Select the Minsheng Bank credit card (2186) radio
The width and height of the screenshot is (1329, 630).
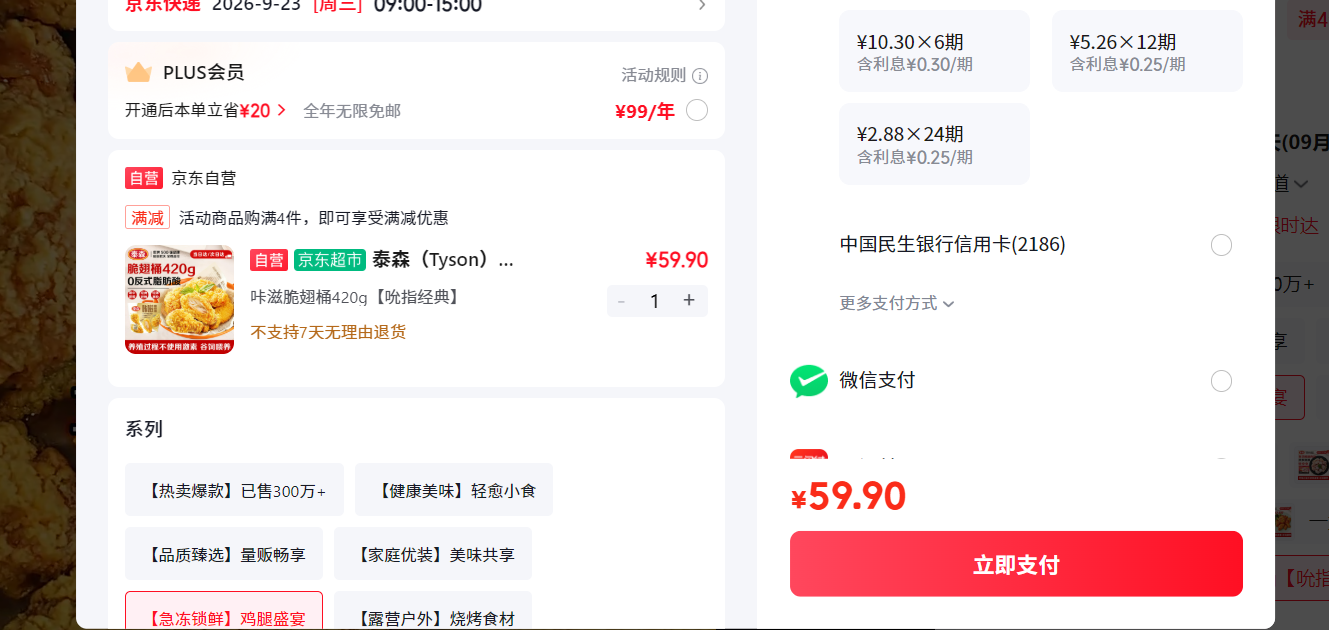(1221, 245)
